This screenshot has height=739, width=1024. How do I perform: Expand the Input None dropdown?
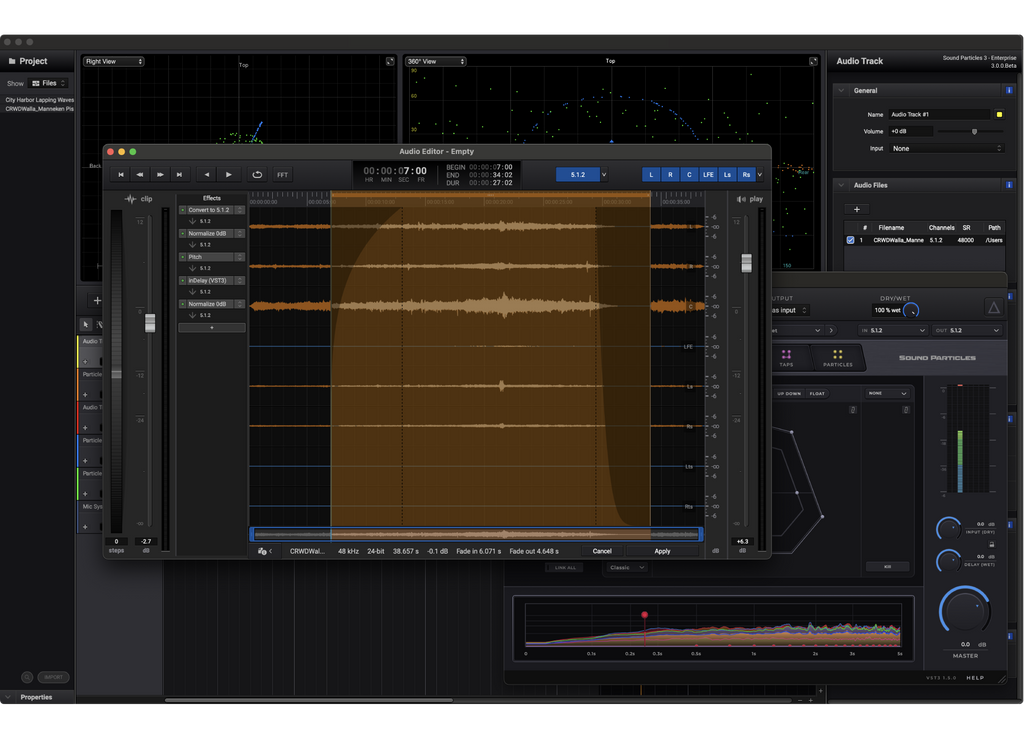946,148
